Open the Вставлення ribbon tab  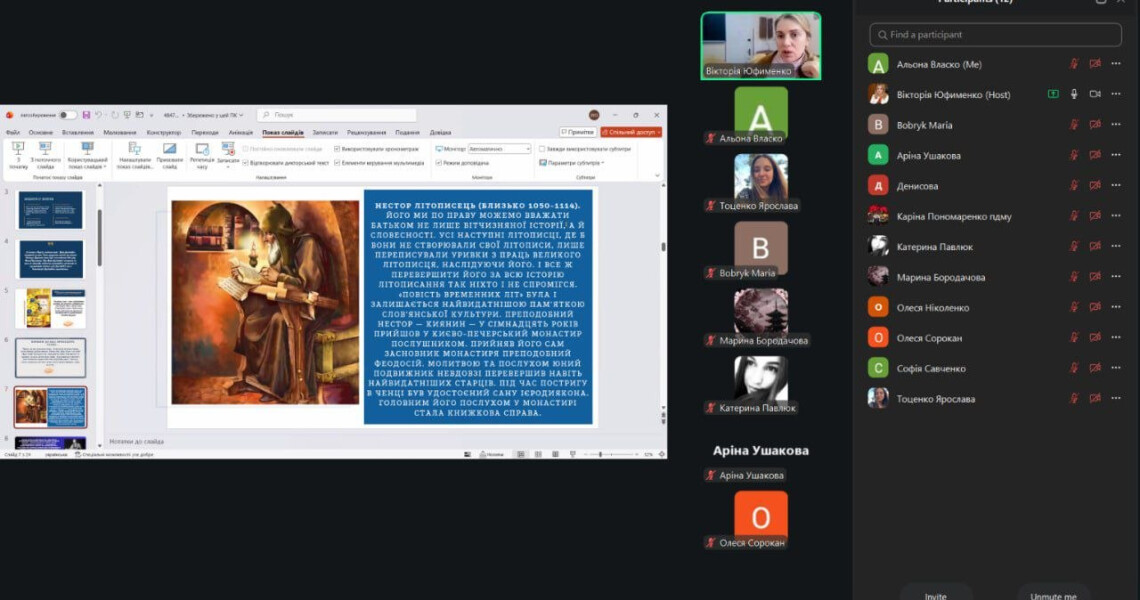pos(78,132)
